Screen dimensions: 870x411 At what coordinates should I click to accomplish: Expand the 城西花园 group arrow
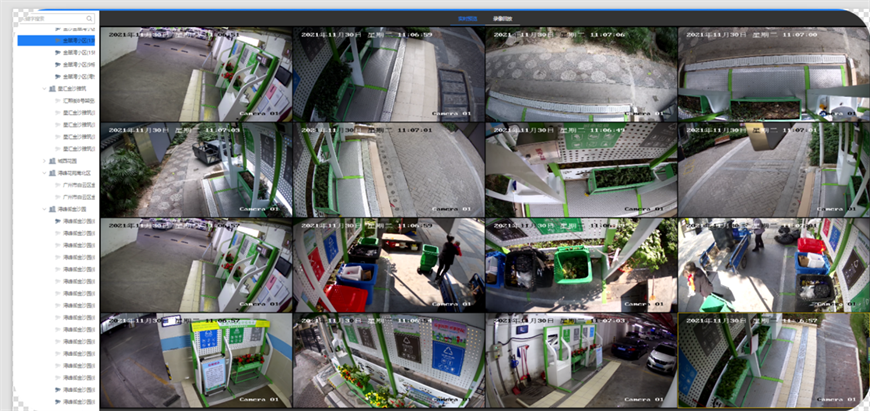(x=43, y=161)
